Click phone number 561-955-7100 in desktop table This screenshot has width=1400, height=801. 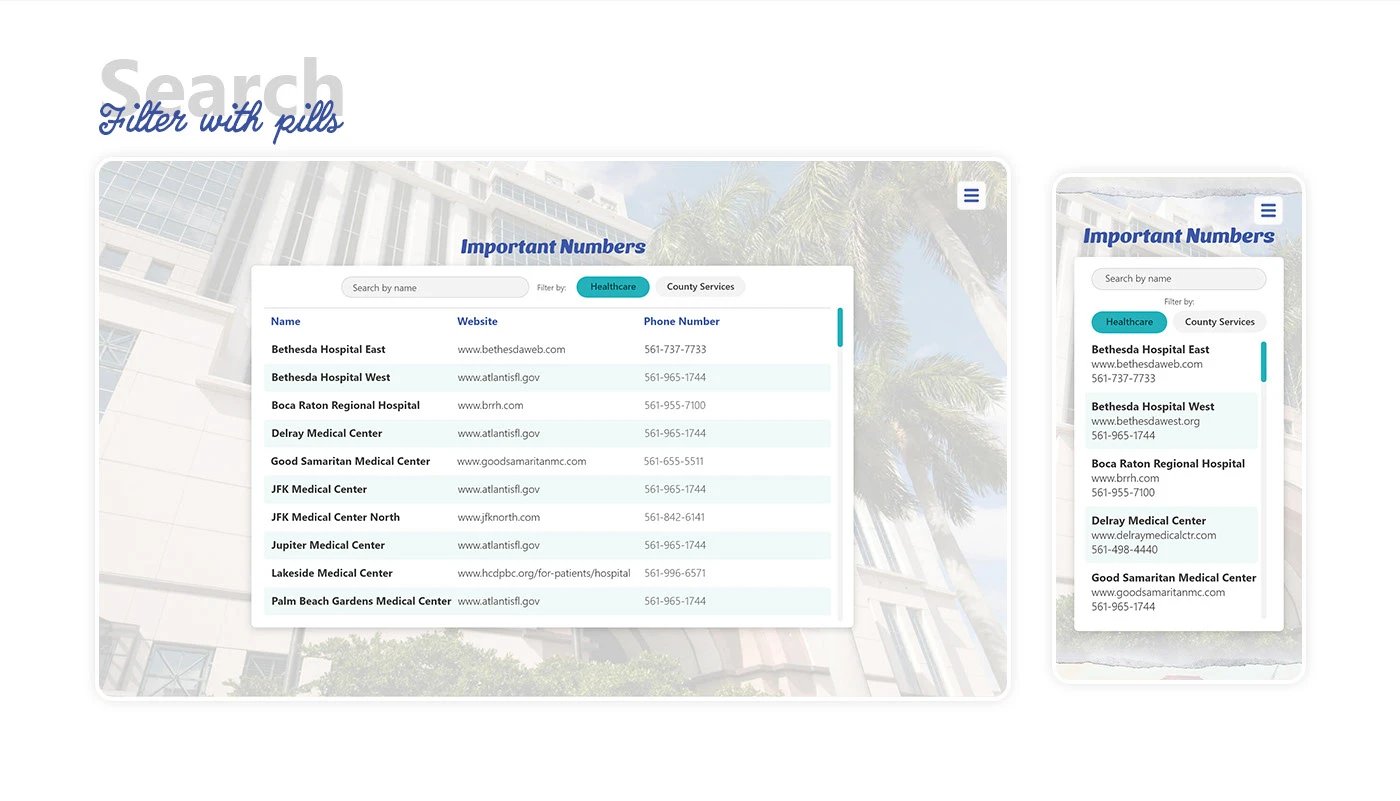pyautogui.click(x=675, y=406)
